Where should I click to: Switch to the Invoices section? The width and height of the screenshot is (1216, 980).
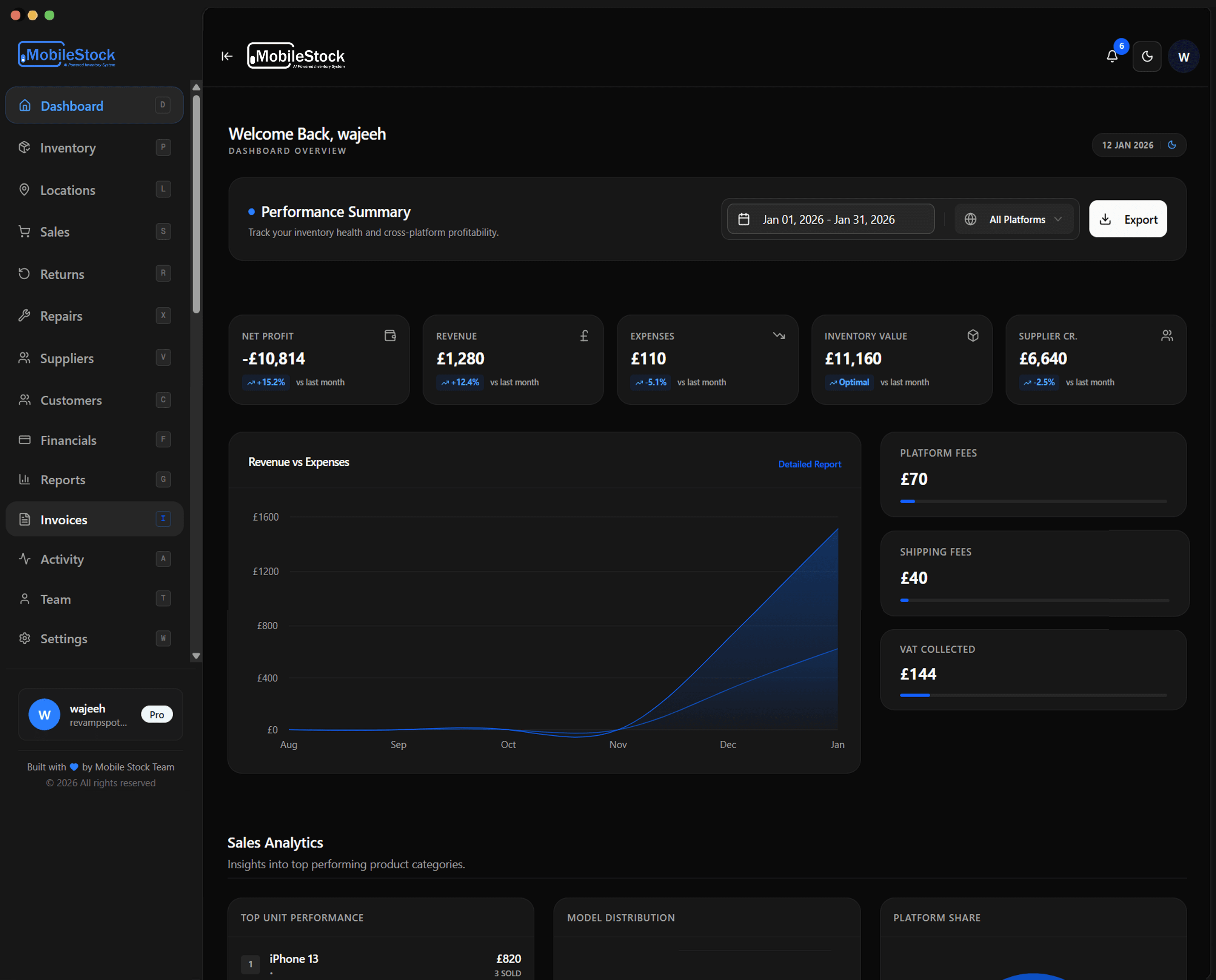(63, 519)
